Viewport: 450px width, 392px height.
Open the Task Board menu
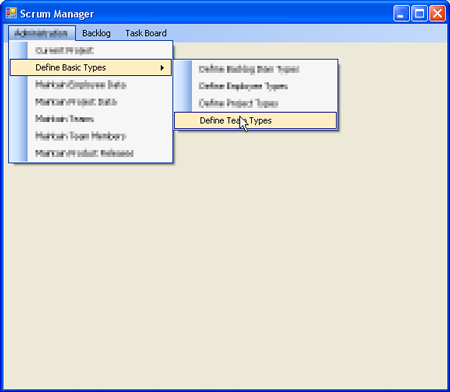click(x=146, y=33)
